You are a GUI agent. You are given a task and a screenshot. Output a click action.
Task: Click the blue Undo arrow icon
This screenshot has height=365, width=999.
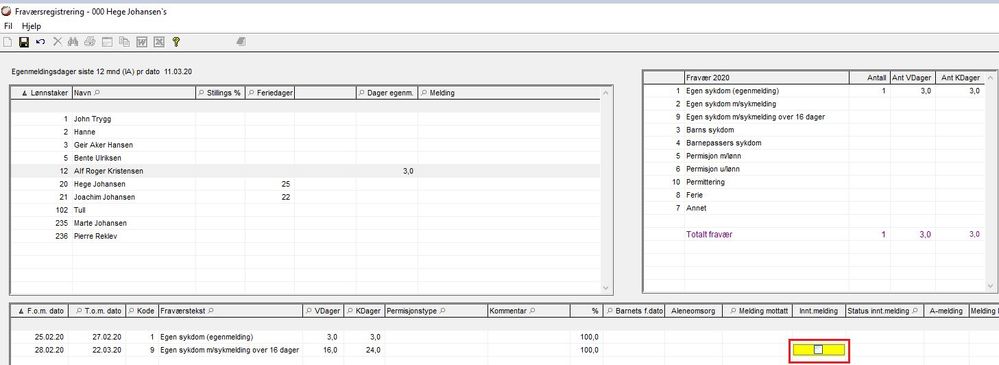[40, 42]
